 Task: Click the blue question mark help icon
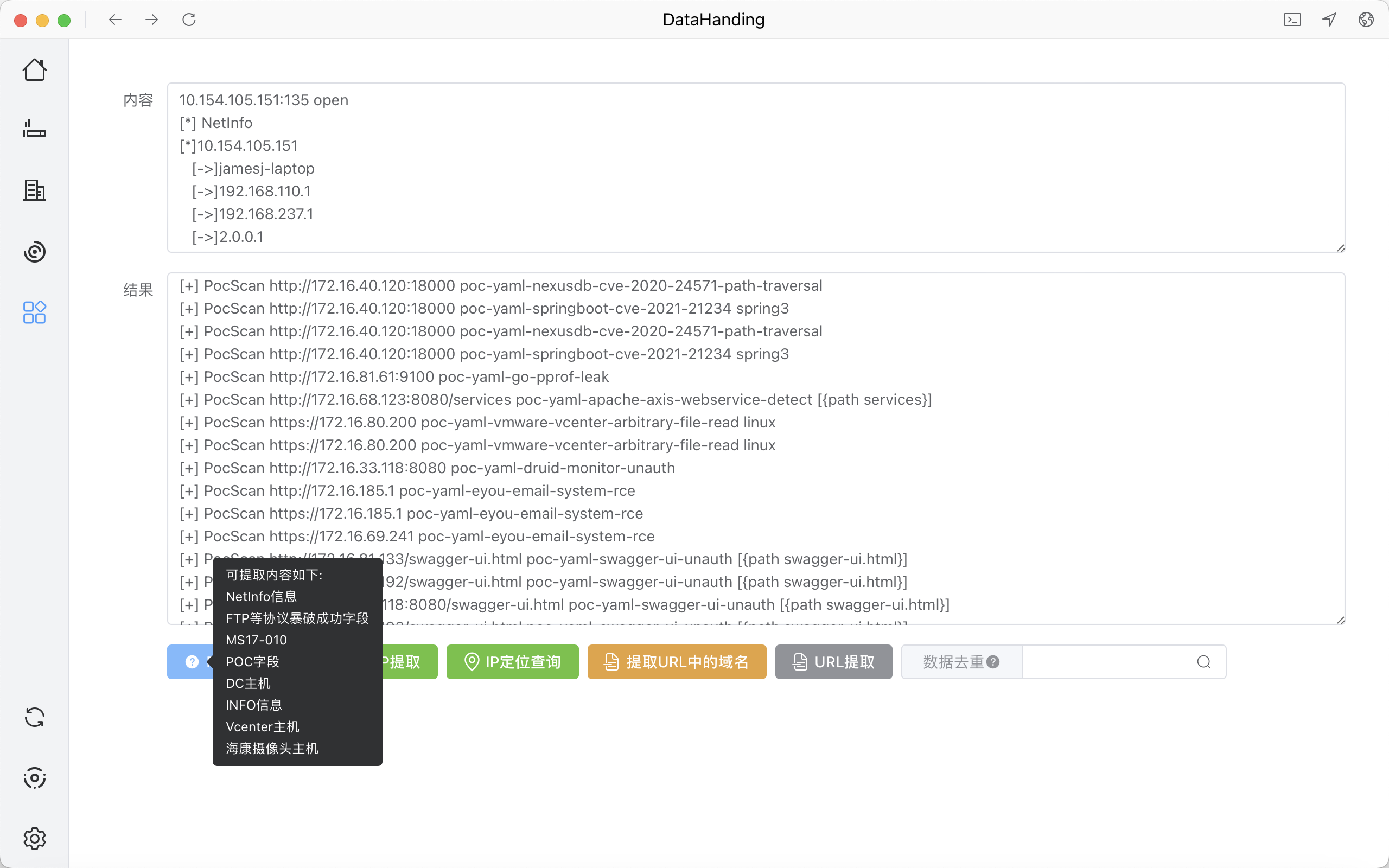[x=192, y=662]
